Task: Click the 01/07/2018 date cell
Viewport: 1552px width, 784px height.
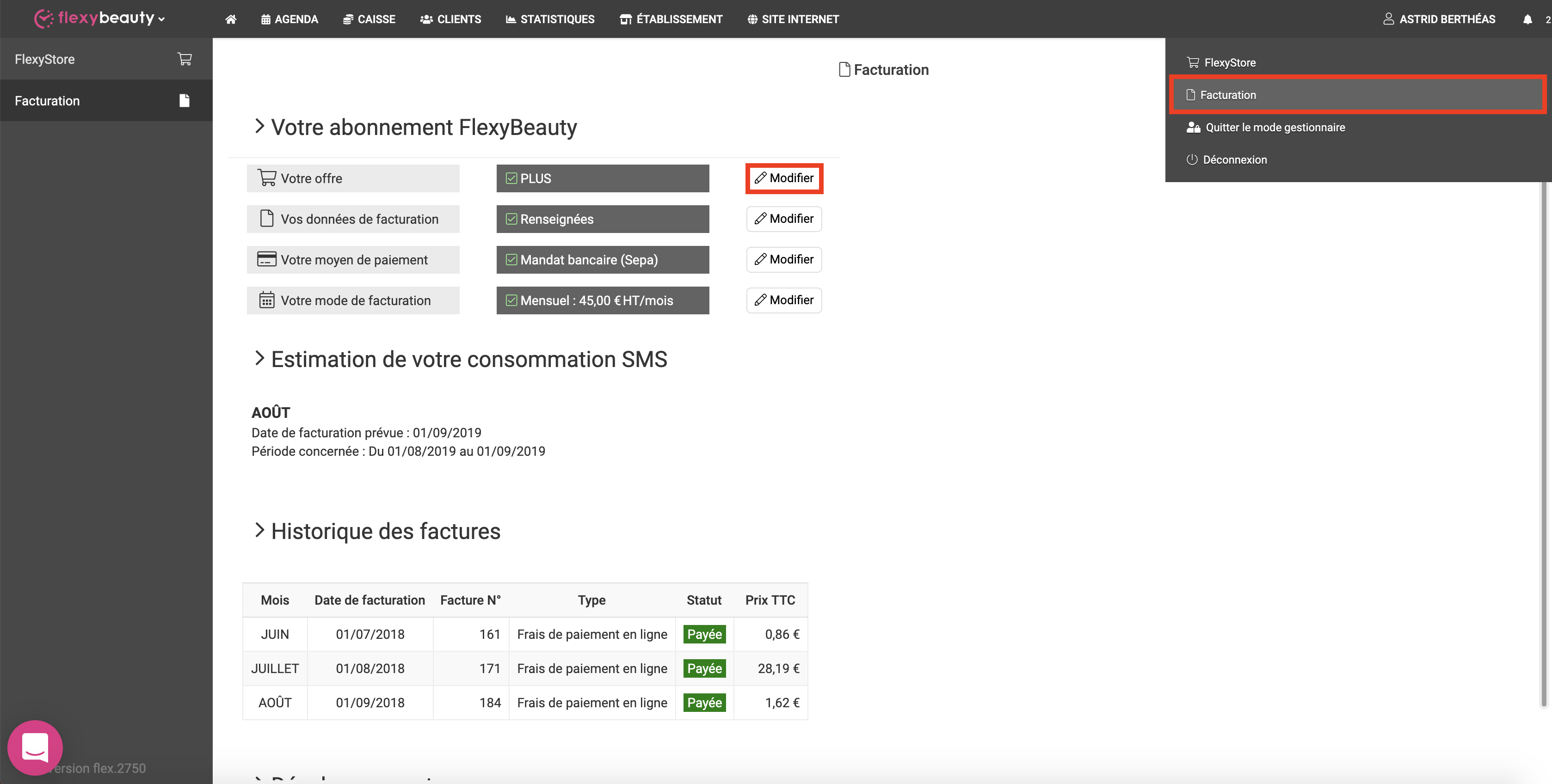Action: (x=370, y=634)
